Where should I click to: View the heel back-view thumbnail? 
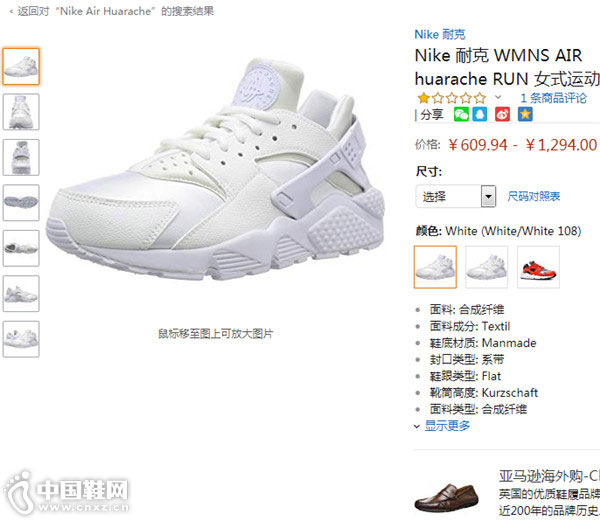pos(21,157)
